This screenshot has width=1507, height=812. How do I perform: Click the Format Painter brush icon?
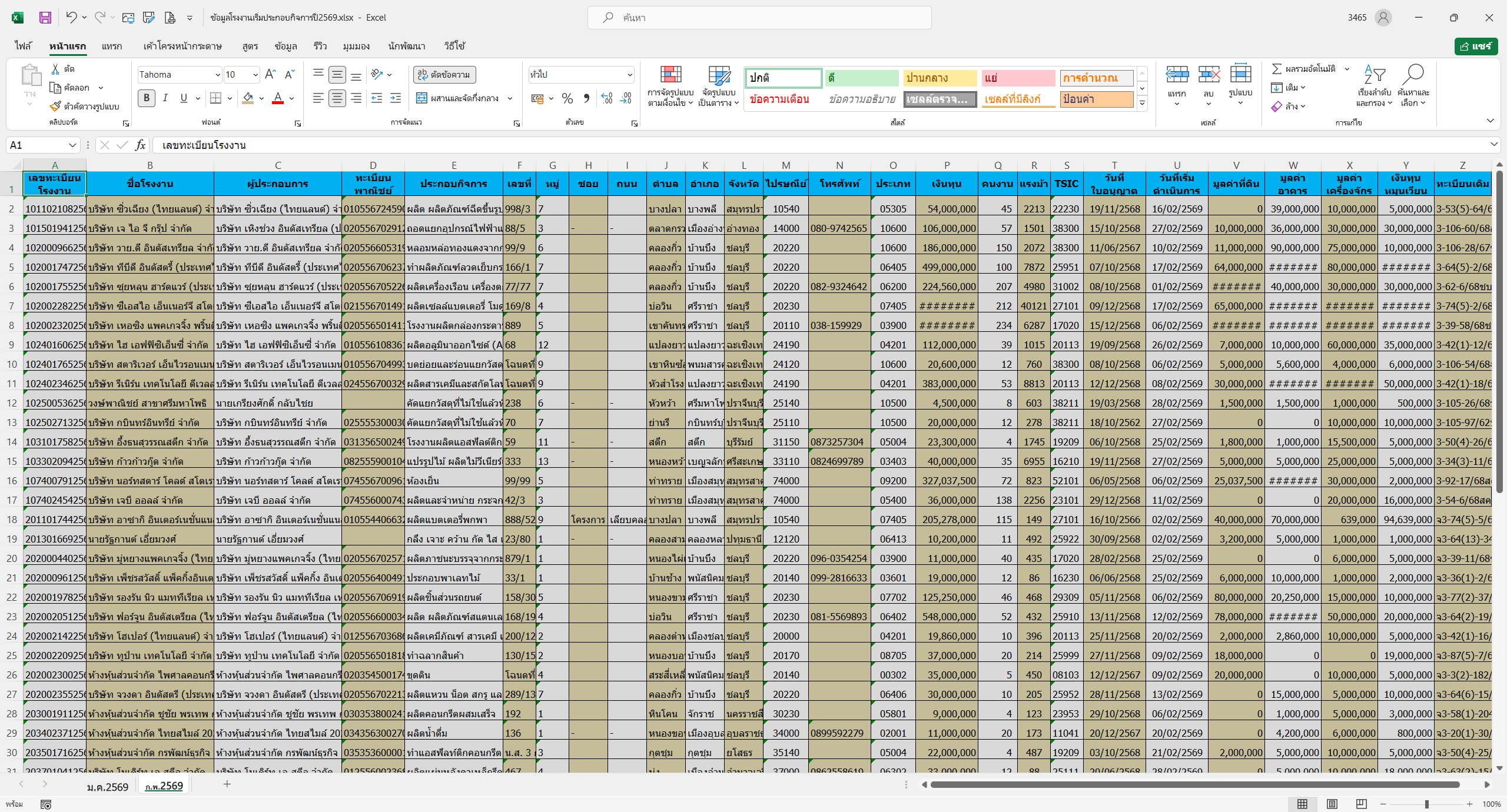click(x=56, y=107)
